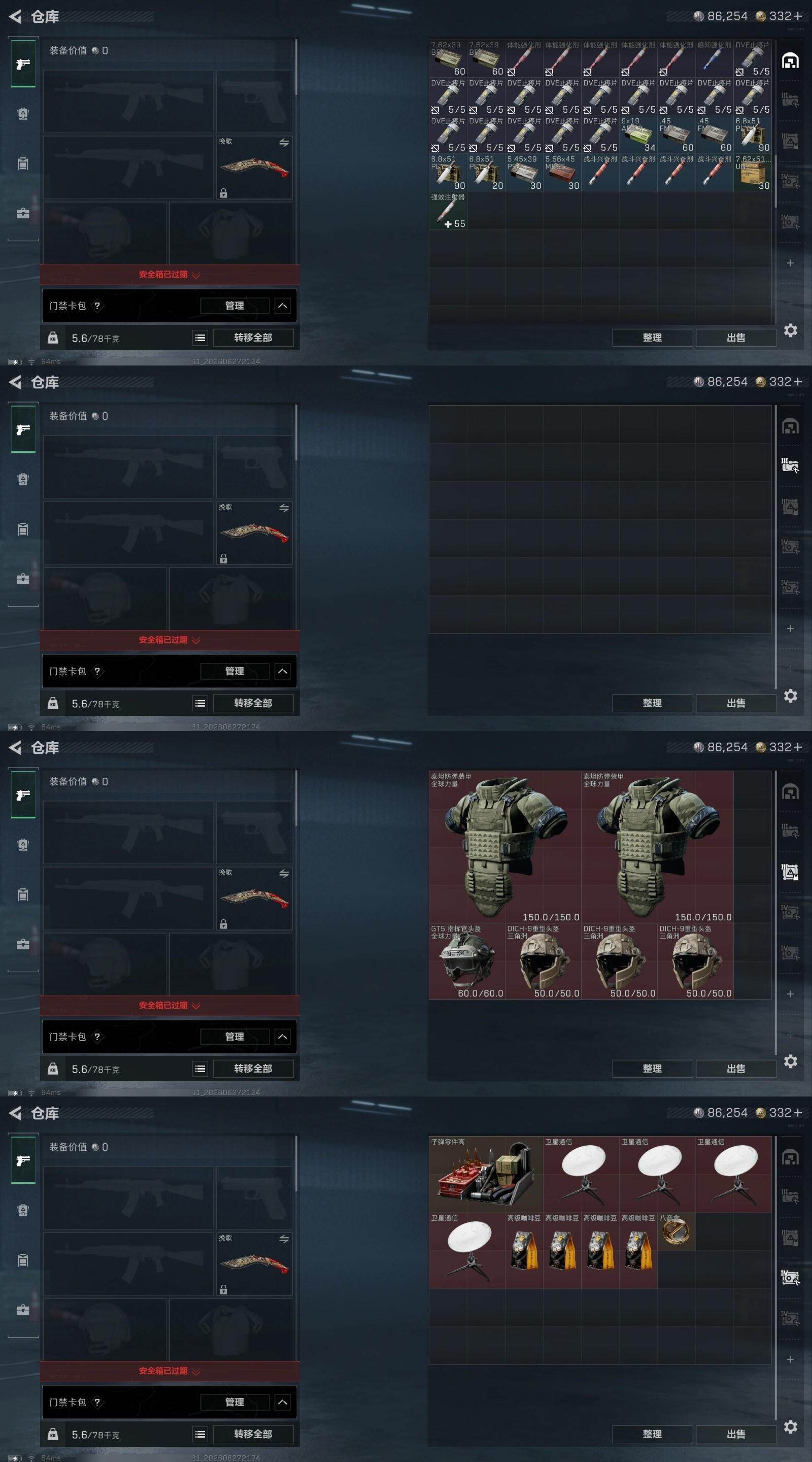Select the 感知强化剂 blue stimulant item

714,58
